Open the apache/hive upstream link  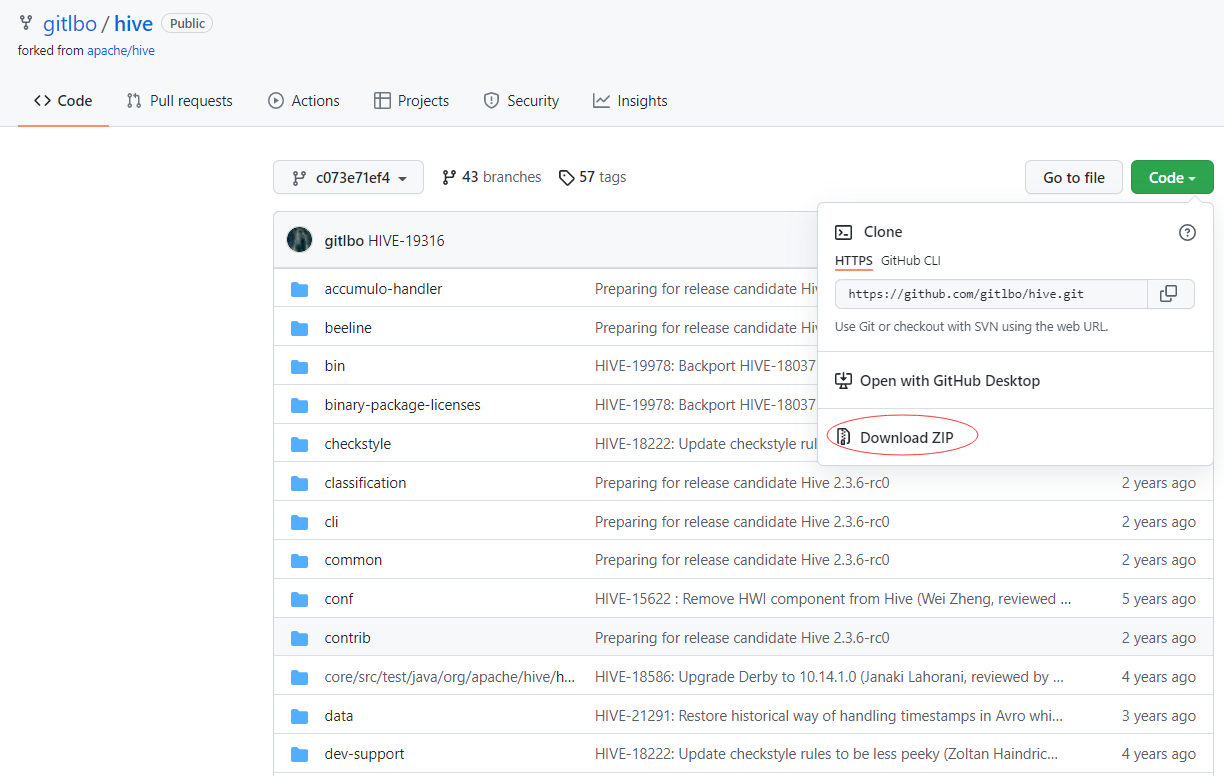[x=121, y=50]
